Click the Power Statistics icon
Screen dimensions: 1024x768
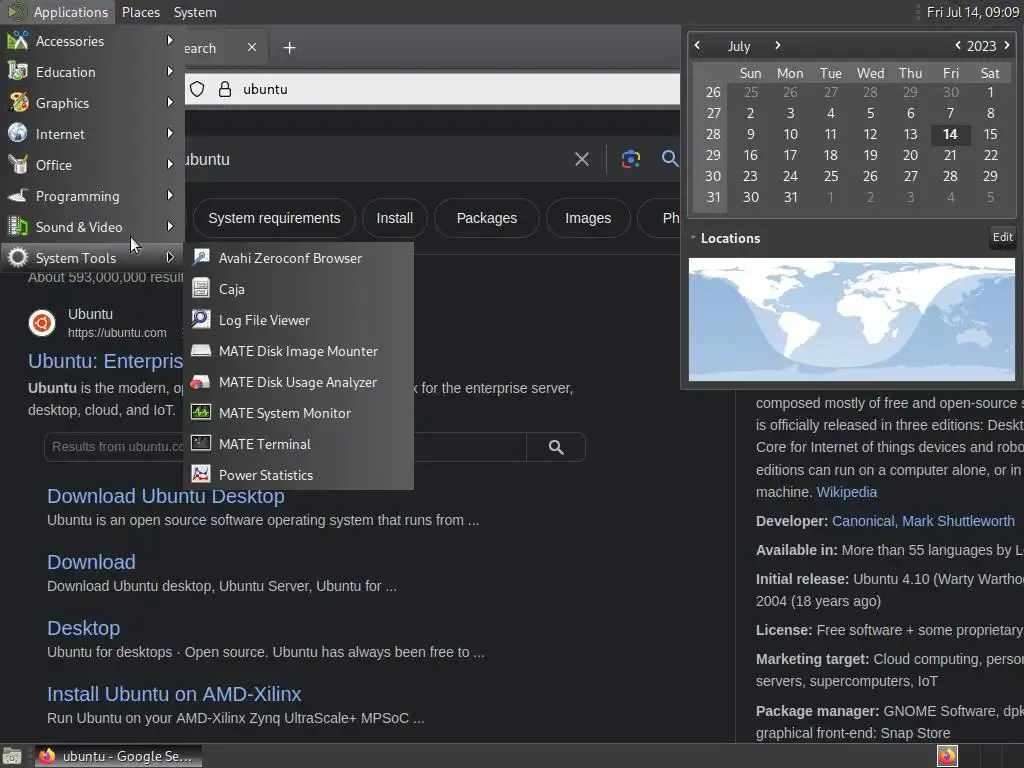201,475
